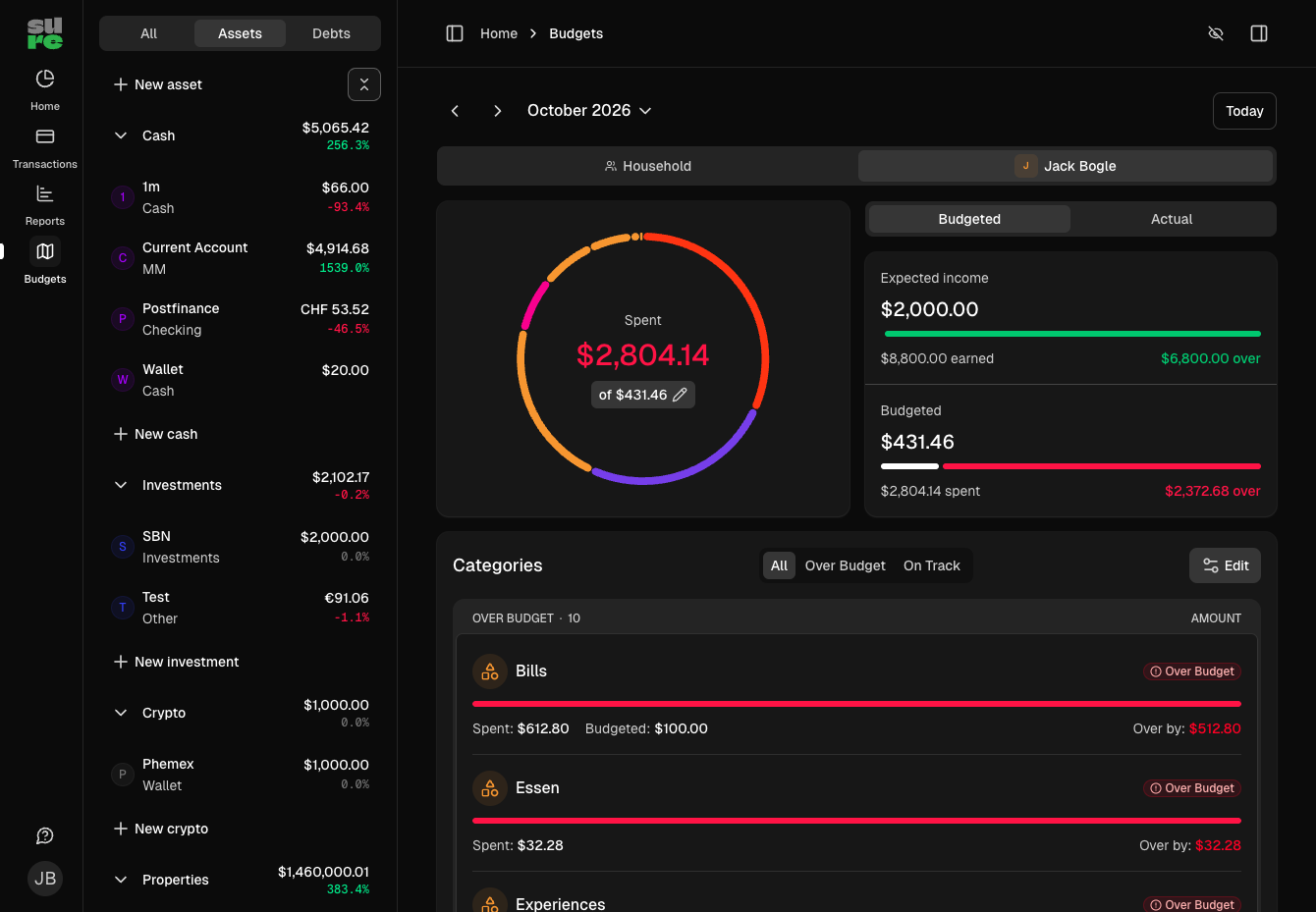
Task: Collapse the Properties group
Action: tap(121, 880)
